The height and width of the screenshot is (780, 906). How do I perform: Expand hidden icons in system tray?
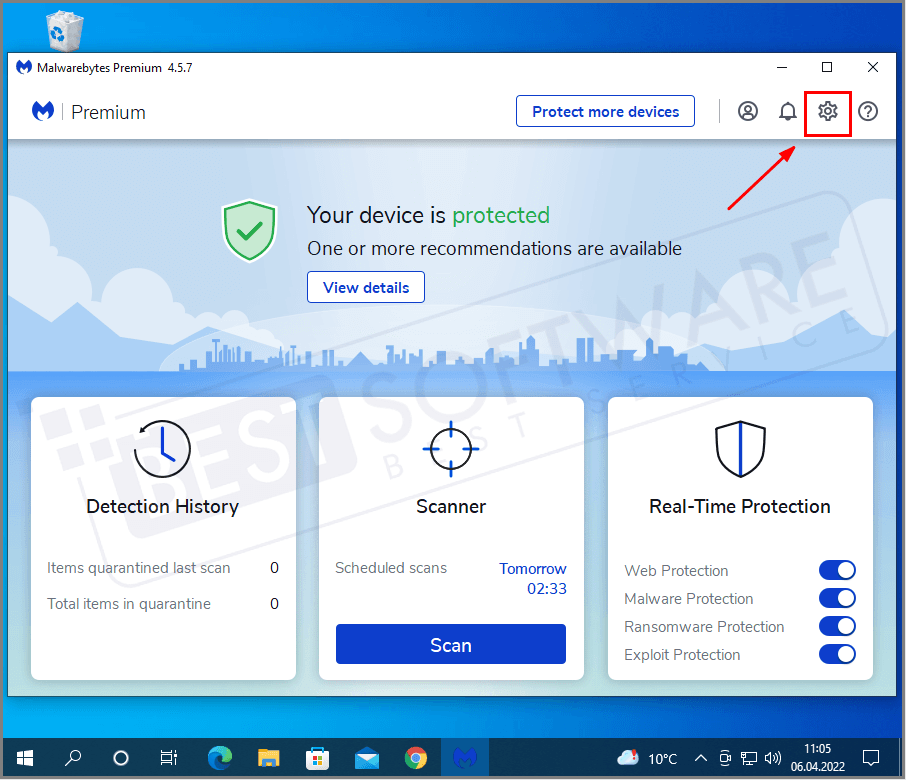click(x=700, y=757)
